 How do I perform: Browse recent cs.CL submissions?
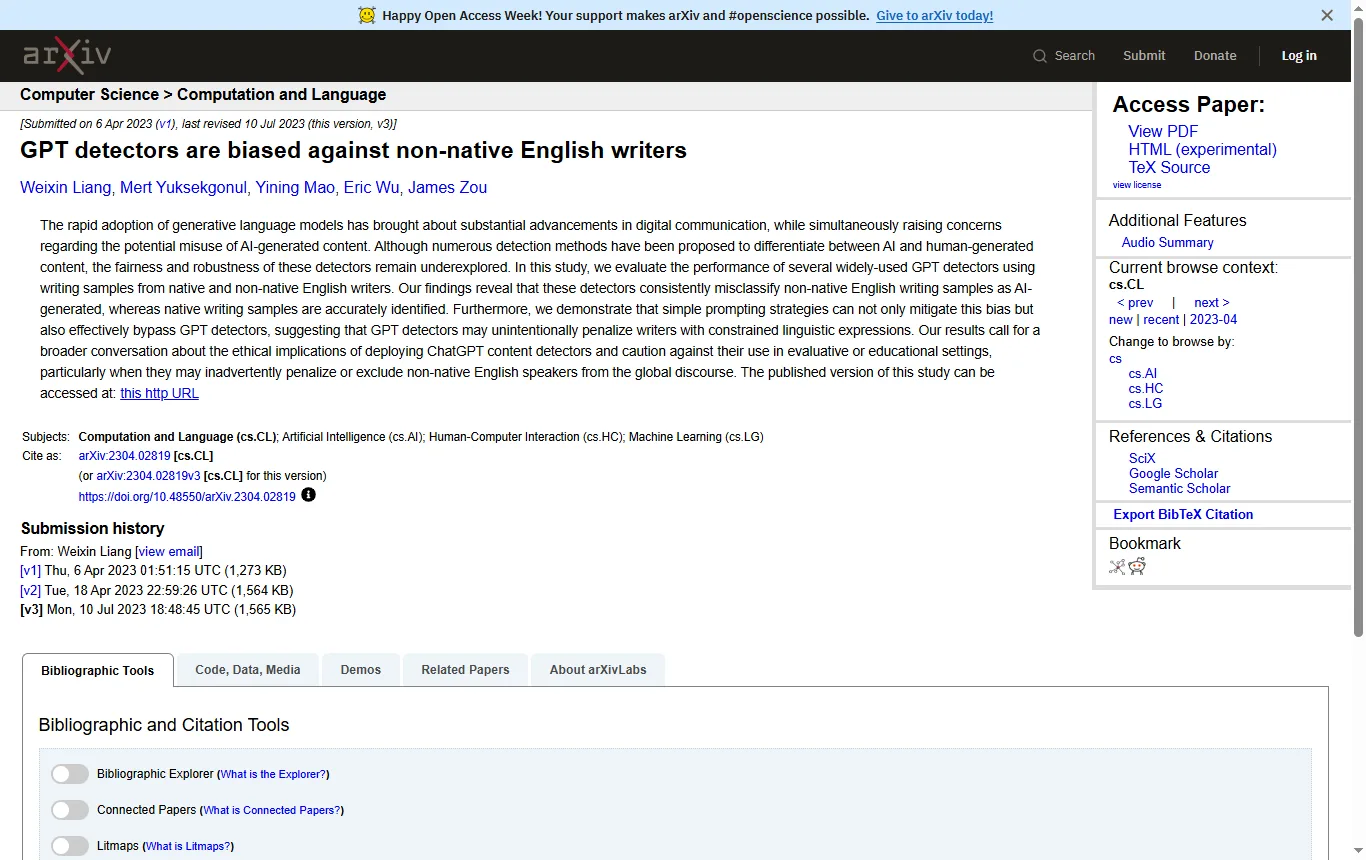(1161, 320)
